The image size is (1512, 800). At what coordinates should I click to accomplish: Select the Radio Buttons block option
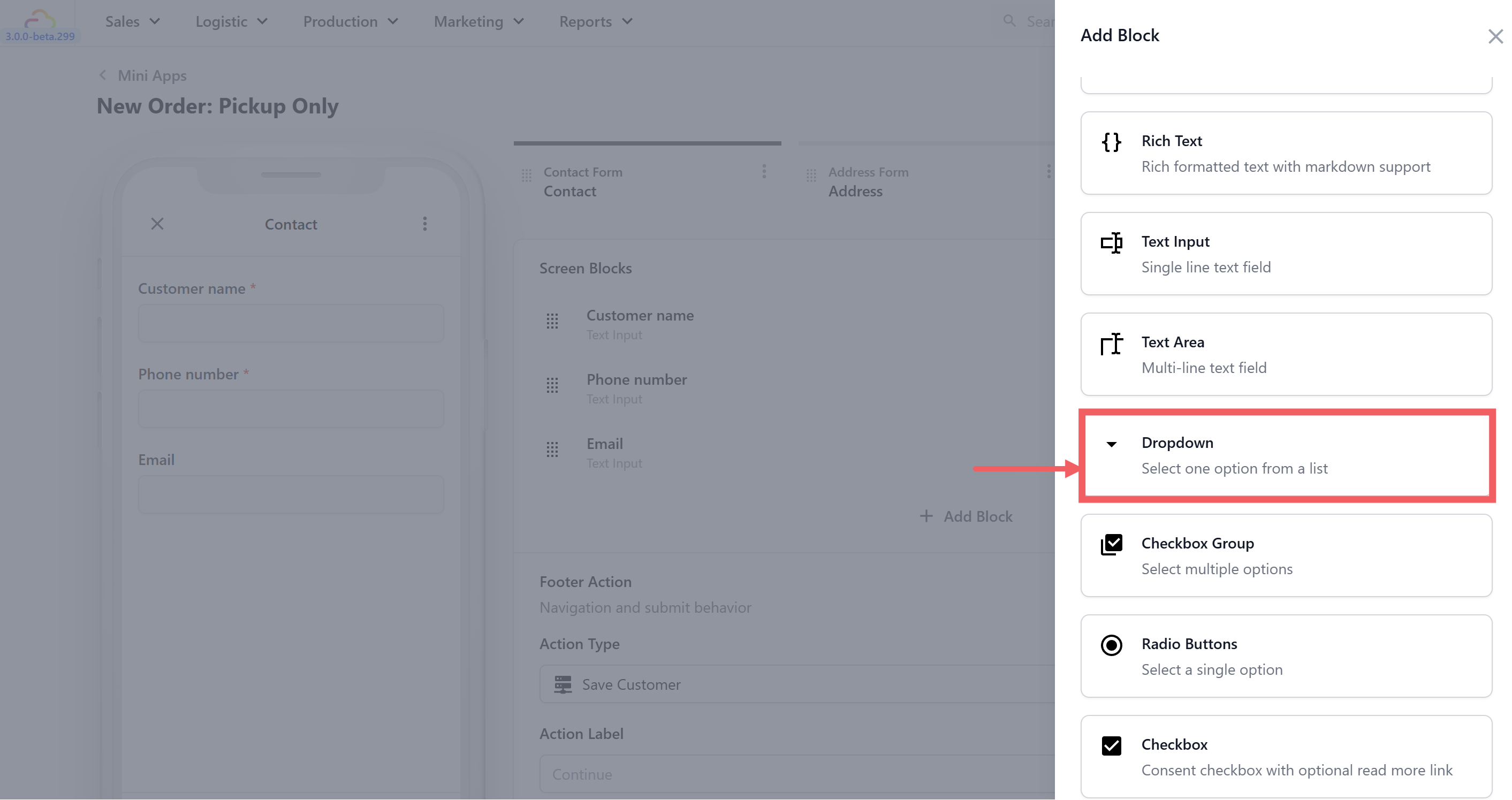1286,656
